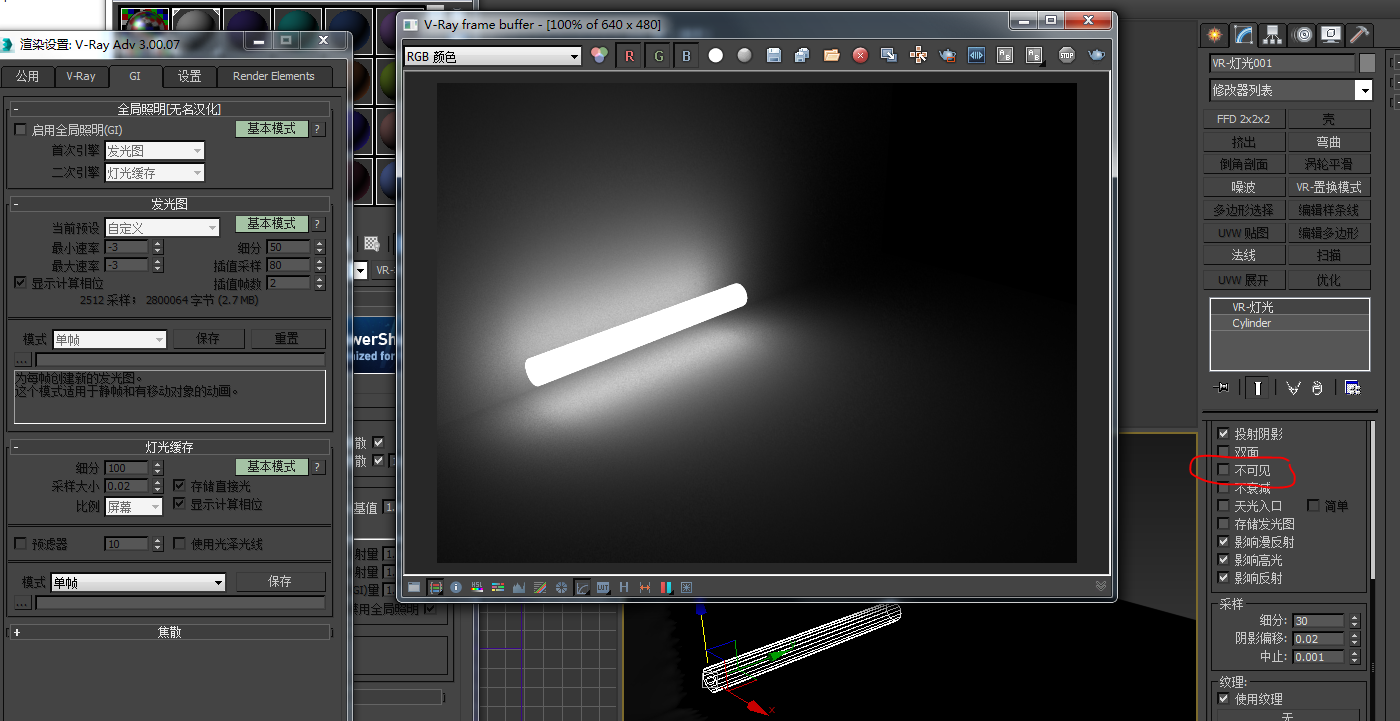1400x721 pixels.
Task: Uncheck the 投射阴影 cast shadows checkbox
Action: [1223, 434]
